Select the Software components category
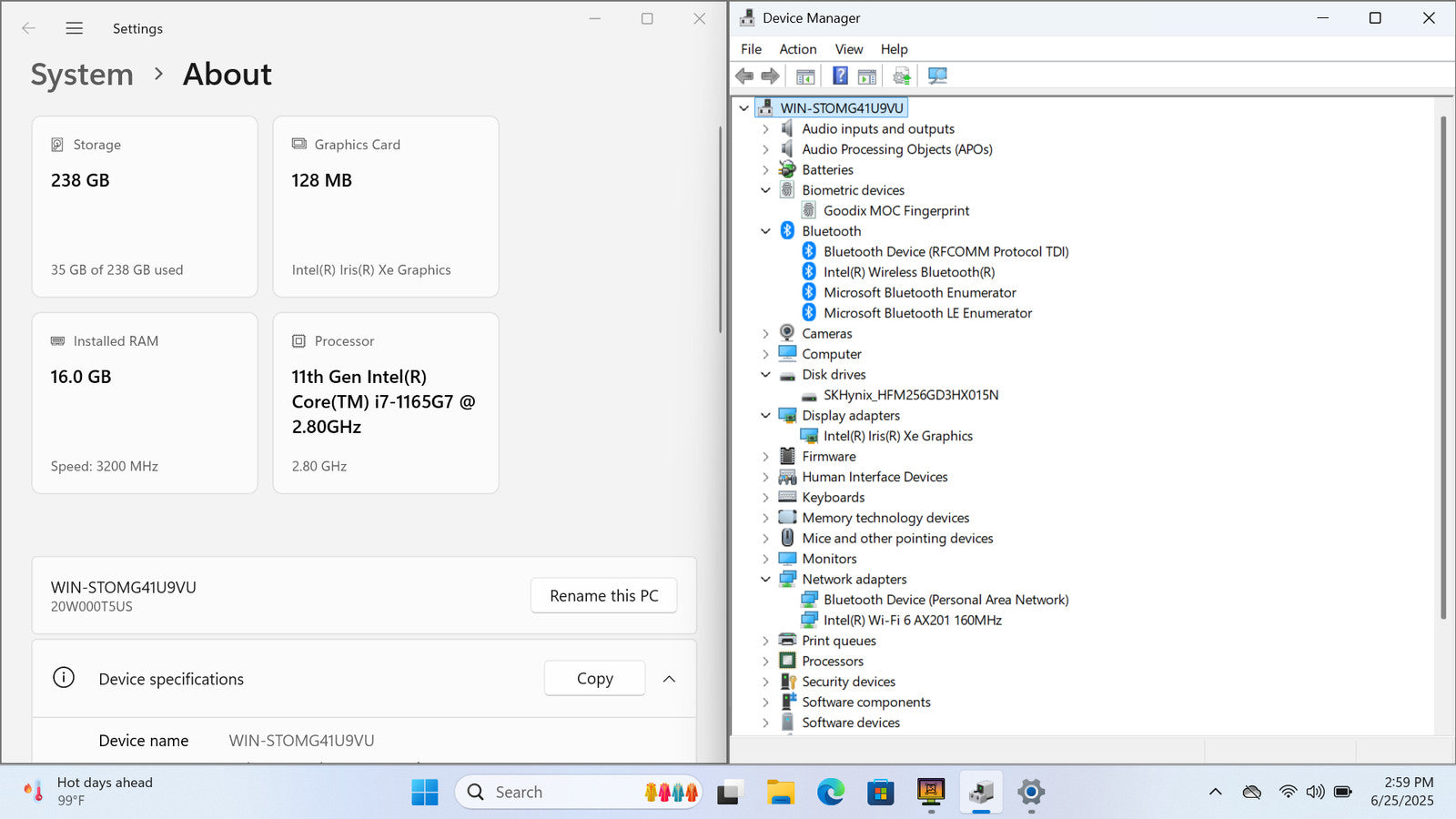This screenshot has height=819, width=1456. pos(865,702)
